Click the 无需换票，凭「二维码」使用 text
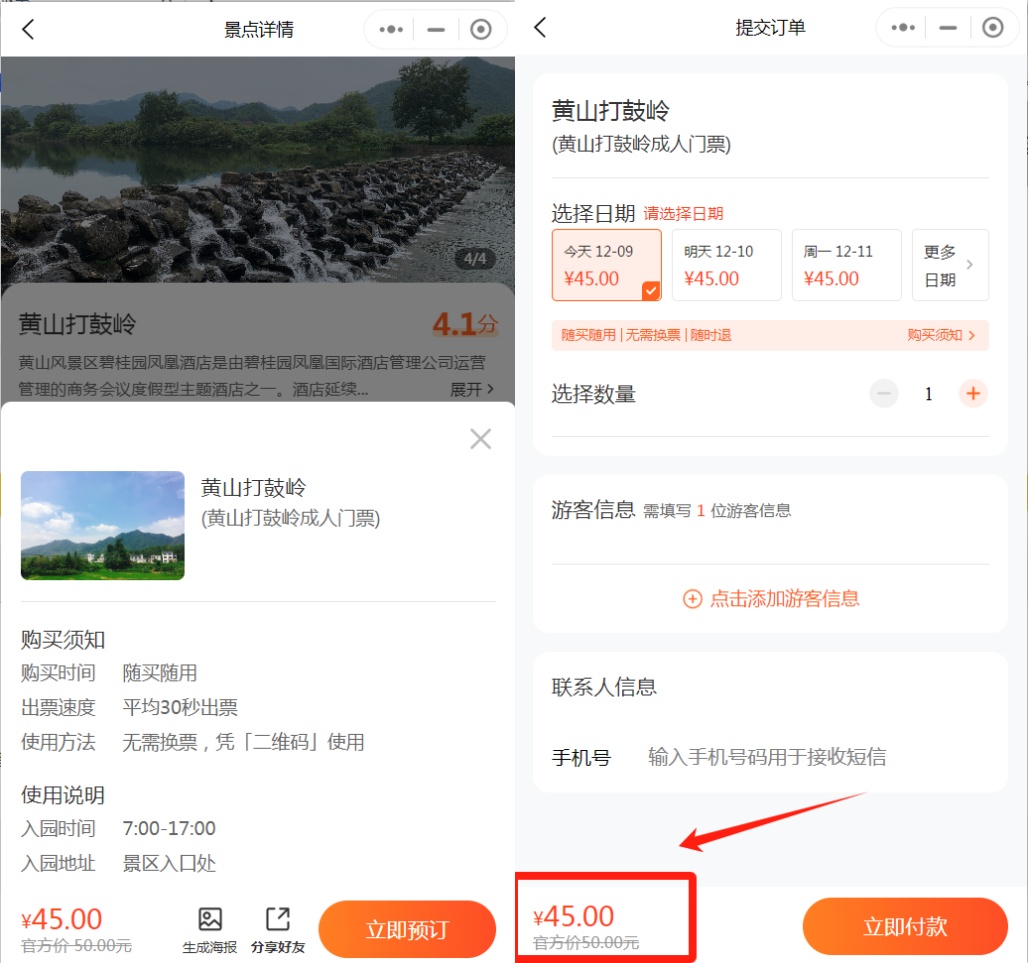The height and width of the screenshot is (963, 1028). click(243, 742)
